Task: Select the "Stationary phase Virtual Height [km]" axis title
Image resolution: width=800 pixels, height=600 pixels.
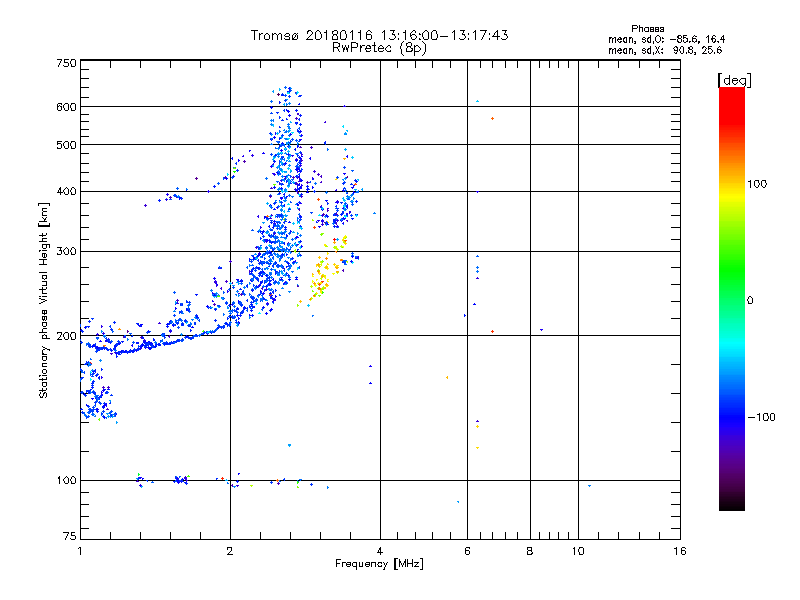Action: tap(43, 300)
